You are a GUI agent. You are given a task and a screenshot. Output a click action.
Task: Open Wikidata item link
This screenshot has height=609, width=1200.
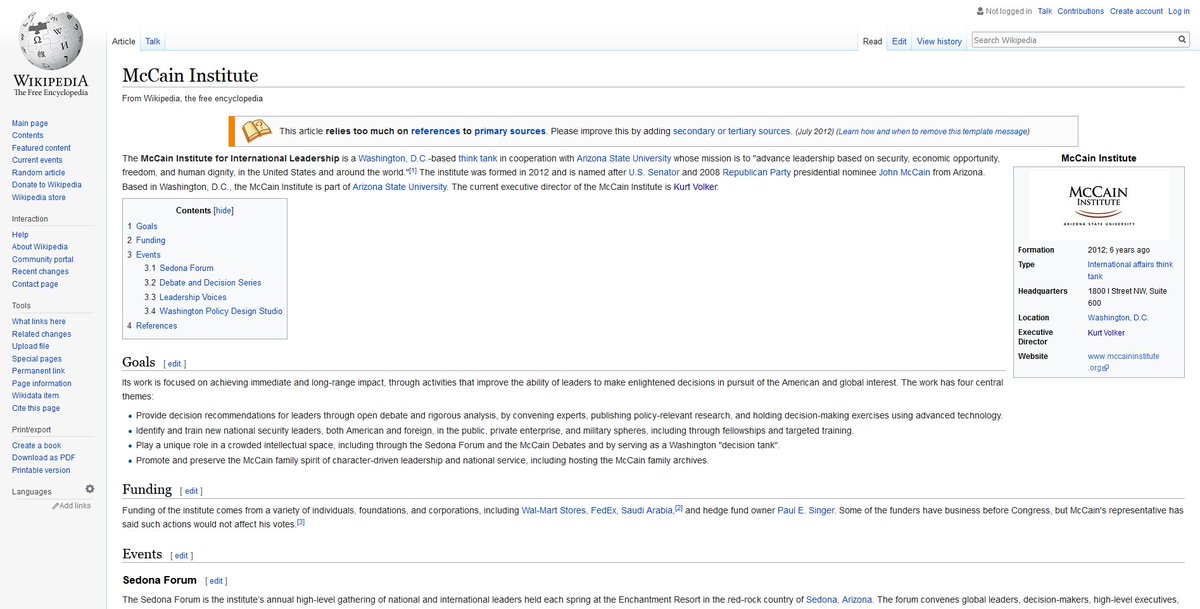tap(37, 396)
